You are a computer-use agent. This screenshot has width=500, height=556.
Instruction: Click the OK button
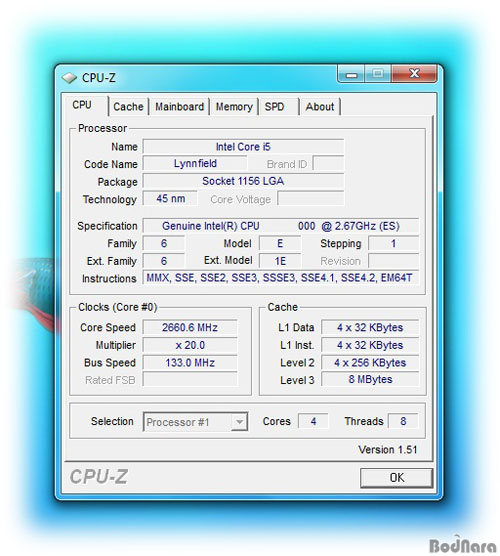tap(396, 478)
